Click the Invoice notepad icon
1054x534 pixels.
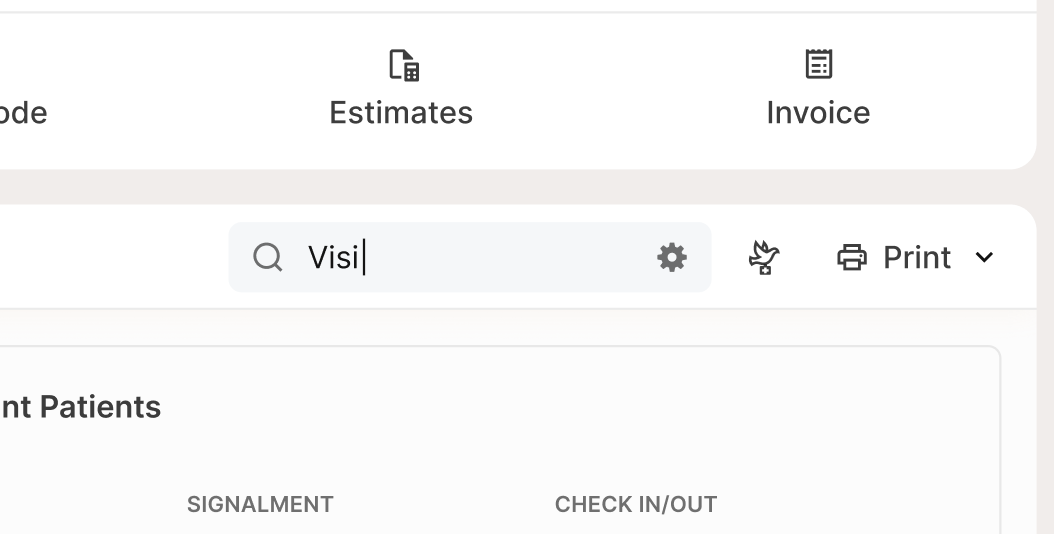pos(819,65)
